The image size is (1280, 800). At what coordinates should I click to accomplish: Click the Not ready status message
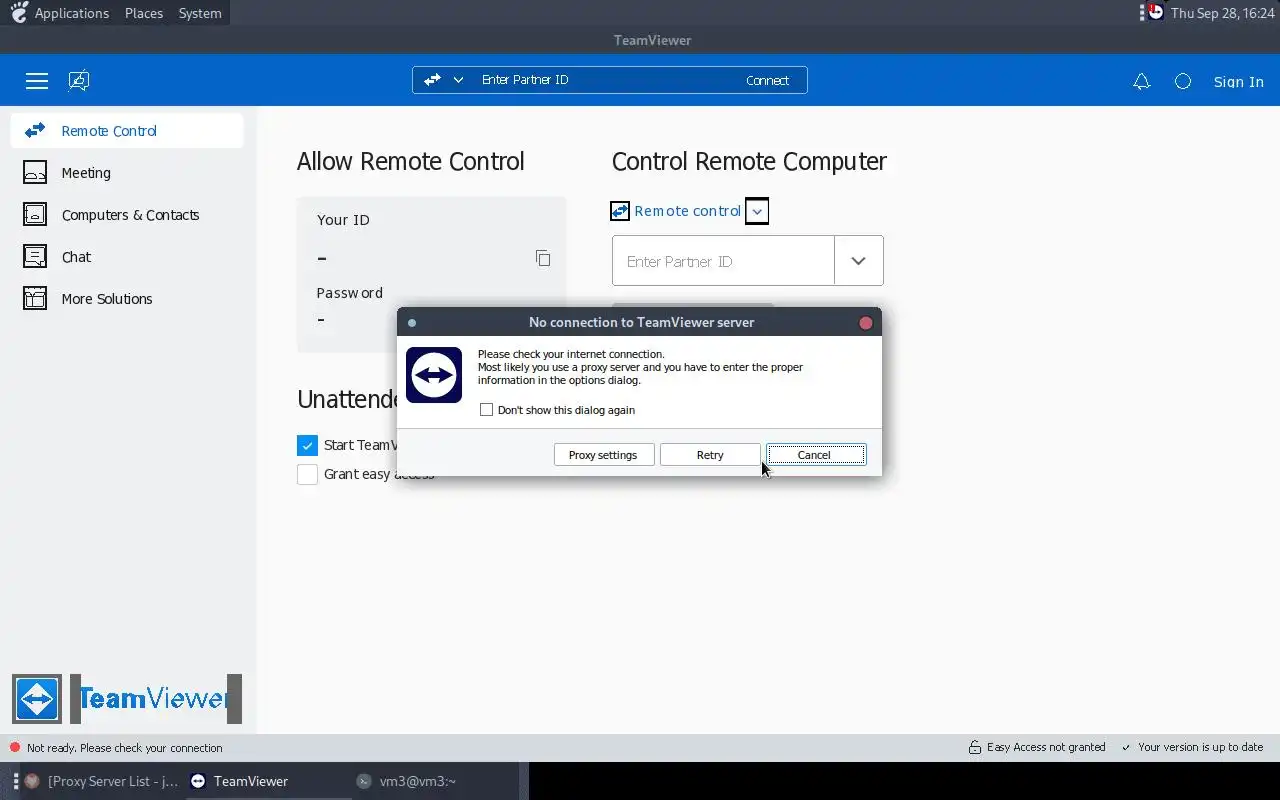point(125,748)
